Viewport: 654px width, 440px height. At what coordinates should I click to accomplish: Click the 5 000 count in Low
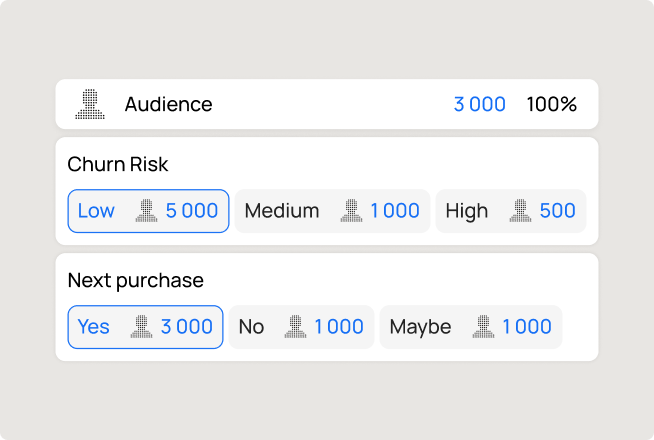(x=192, y=211)
